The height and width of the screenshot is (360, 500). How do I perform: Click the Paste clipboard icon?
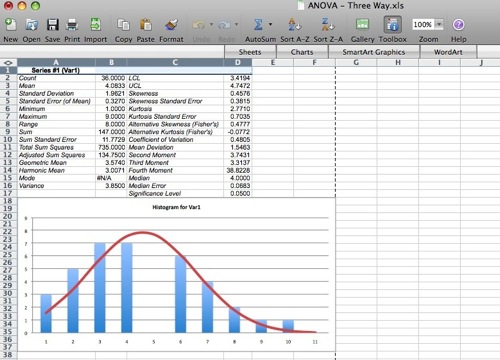146,25
